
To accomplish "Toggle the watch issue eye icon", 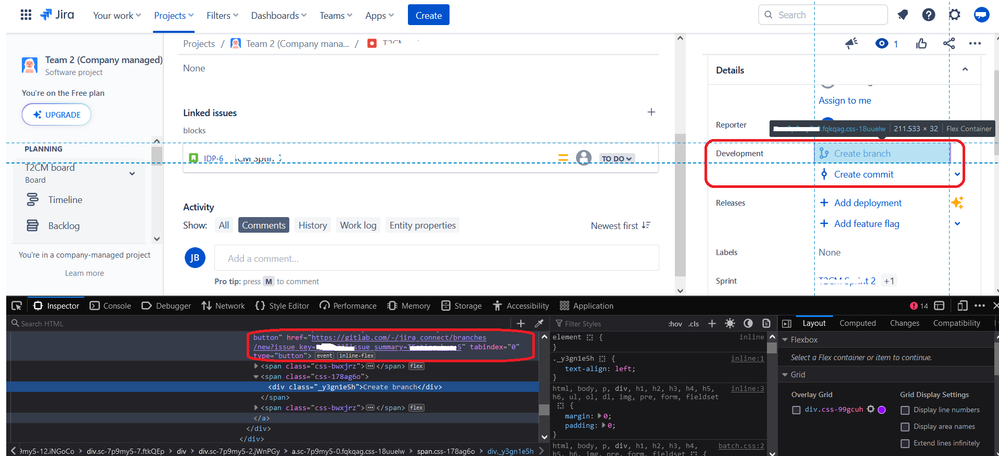I will [x=882, y=43].
